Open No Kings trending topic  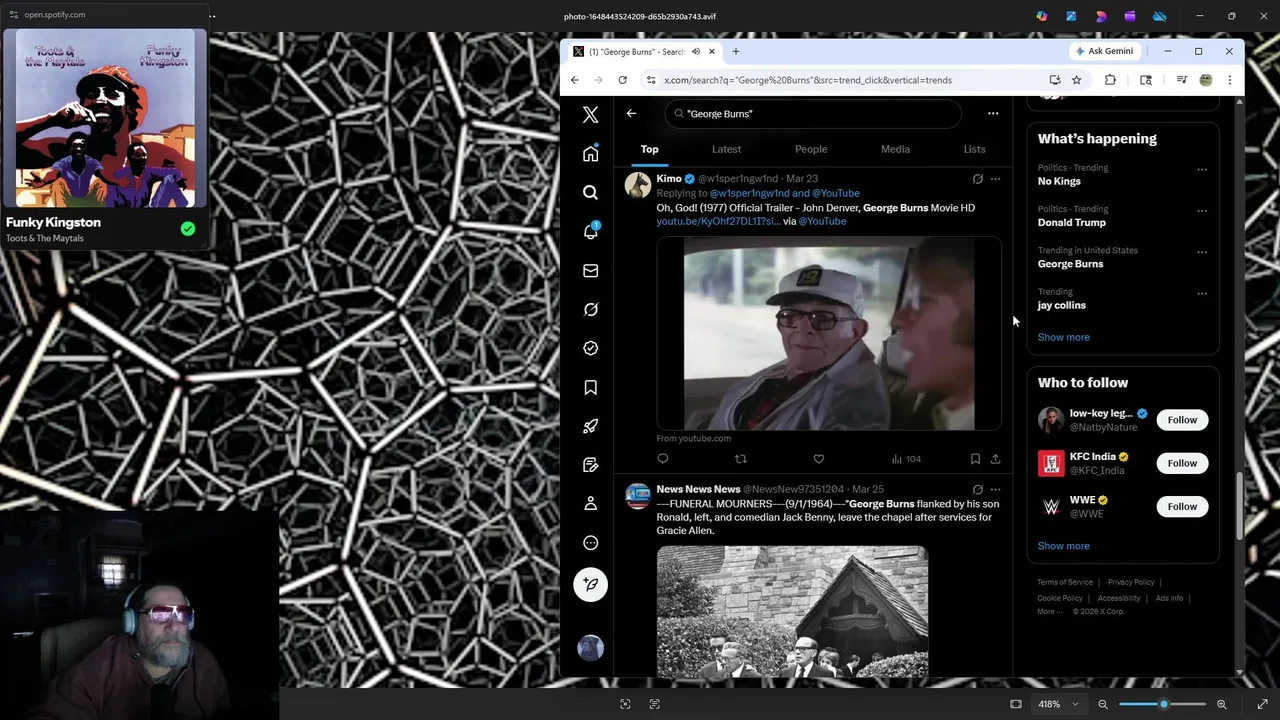[x=1059, y=181]
